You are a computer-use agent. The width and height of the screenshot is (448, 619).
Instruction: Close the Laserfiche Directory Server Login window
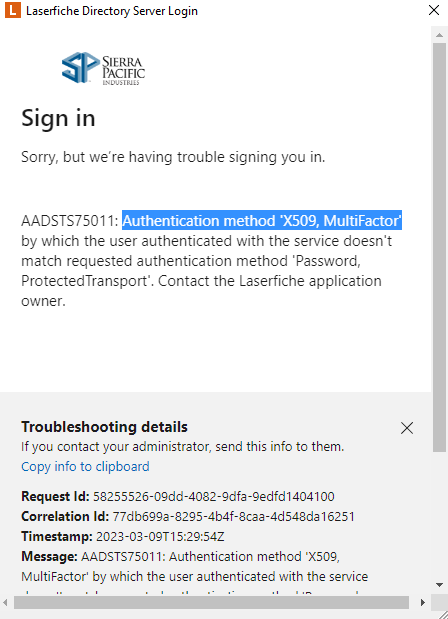[x=434, y=10]
